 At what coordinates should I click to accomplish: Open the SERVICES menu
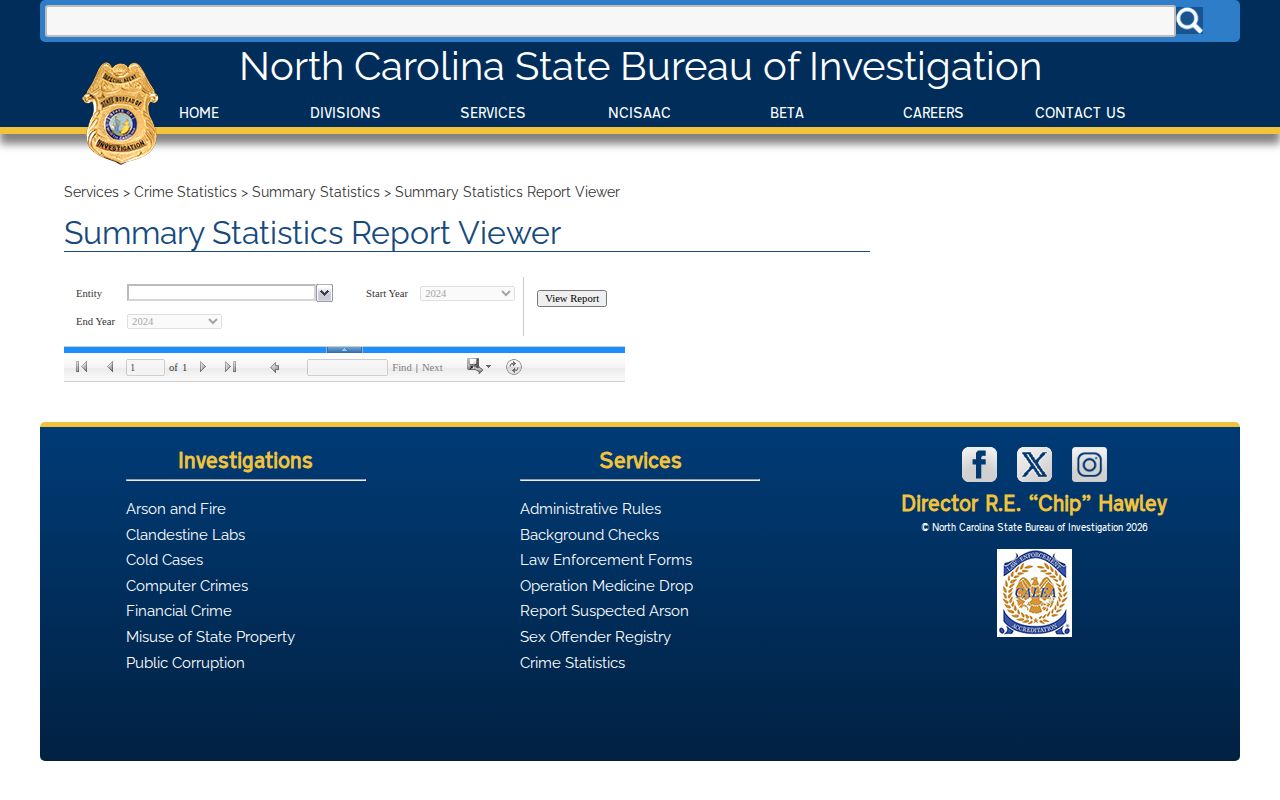493,113
